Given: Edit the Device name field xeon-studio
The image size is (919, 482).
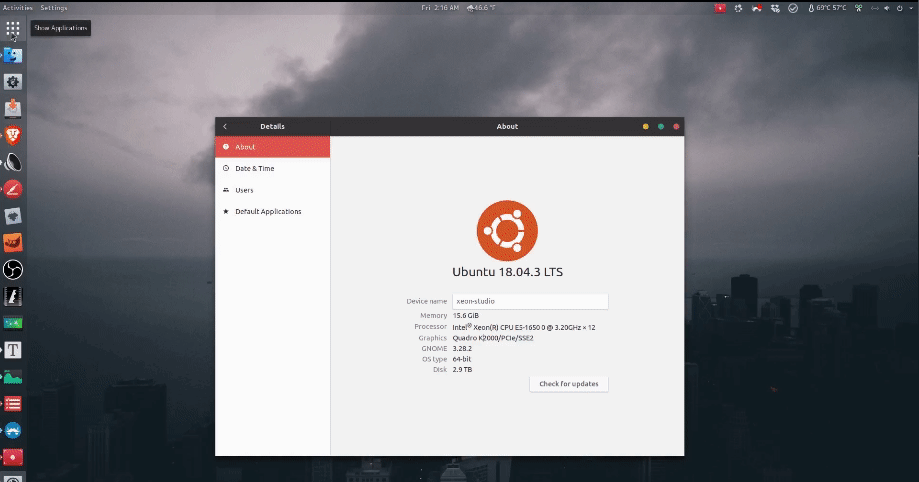Looking at the screenshot, I should click(x=530, y=301).
